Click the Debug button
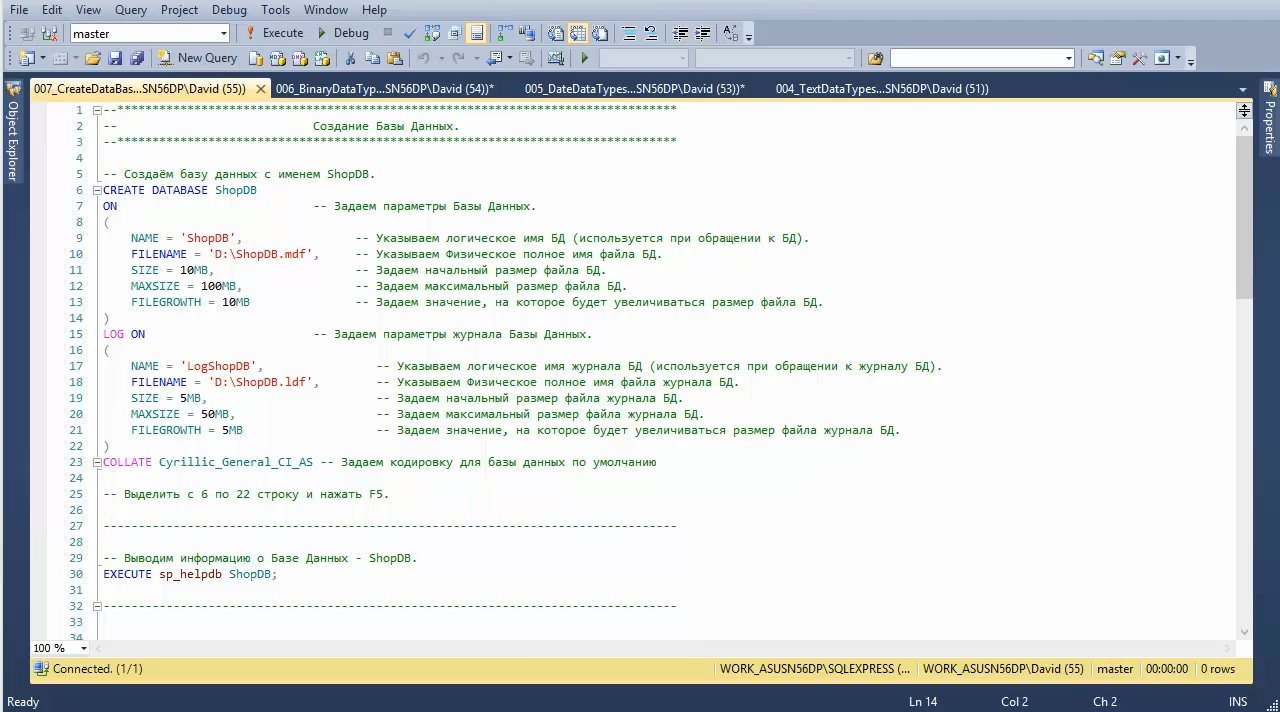This screenshot has width=1280, height=712. (342, 33)
